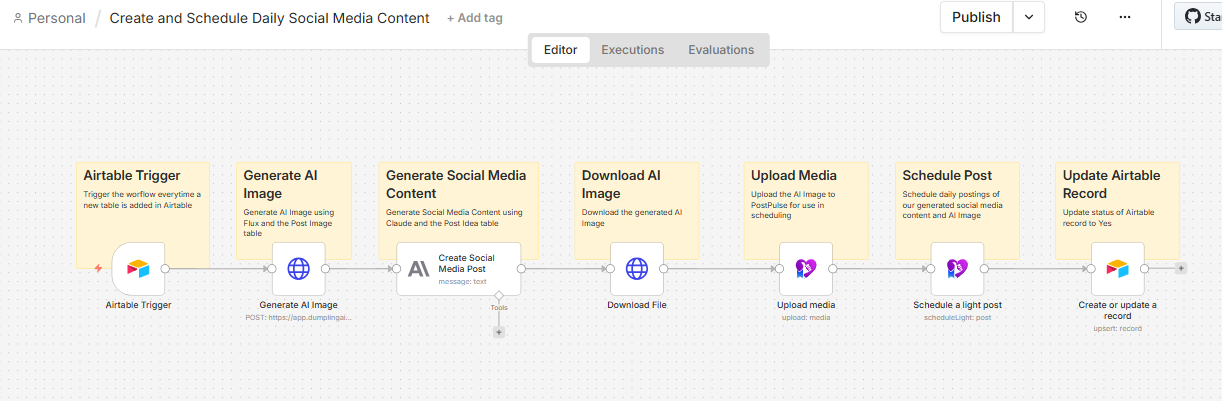Open the Airtable Trigger node
The height and width of the screenshot is (401, 1222).
pyautogui.click(x=138, y=268)
